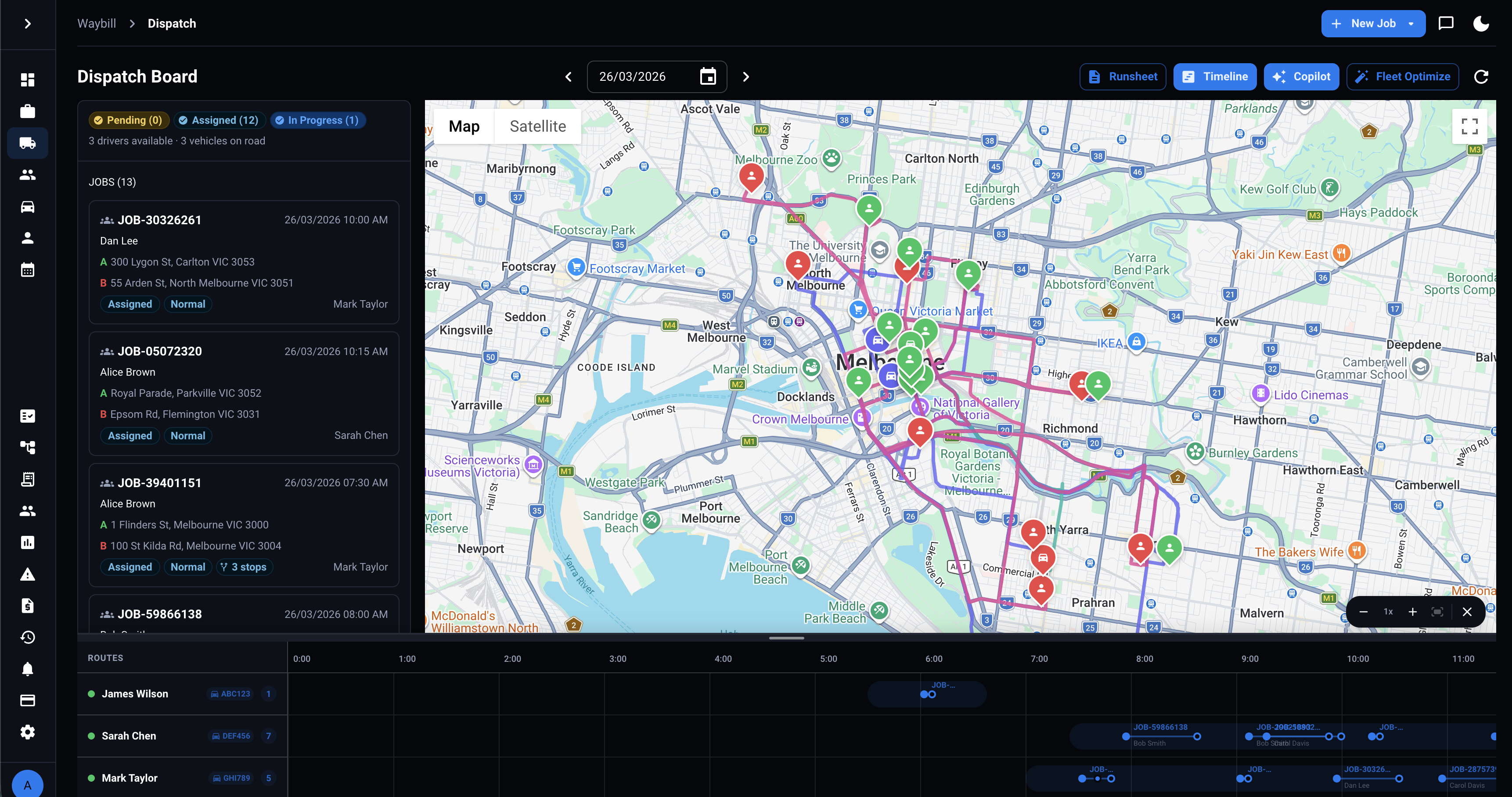
Task: Toggle the Pending (0) filter chip
Action: (x=129, y=120)
